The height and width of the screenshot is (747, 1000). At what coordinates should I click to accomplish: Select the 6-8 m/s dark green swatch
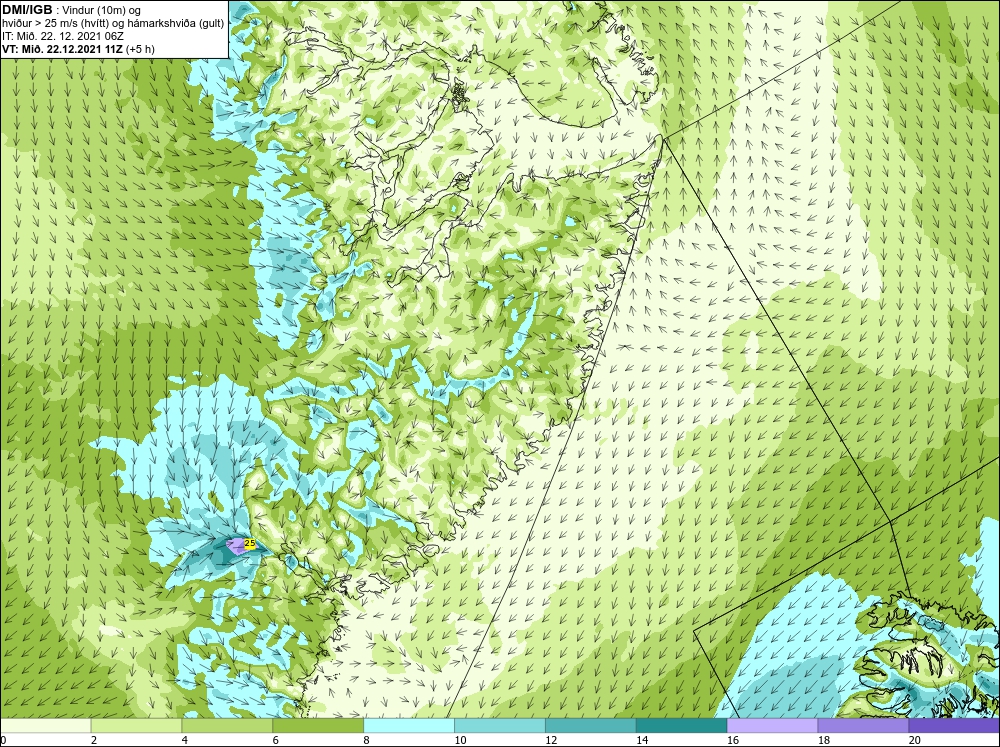[x=318, y=726]
